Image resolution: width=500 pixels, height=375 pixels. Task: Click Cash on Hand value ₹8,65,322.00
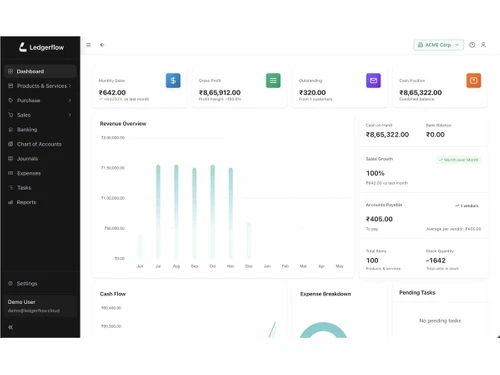pyautogui.click(x=387, y=135)
